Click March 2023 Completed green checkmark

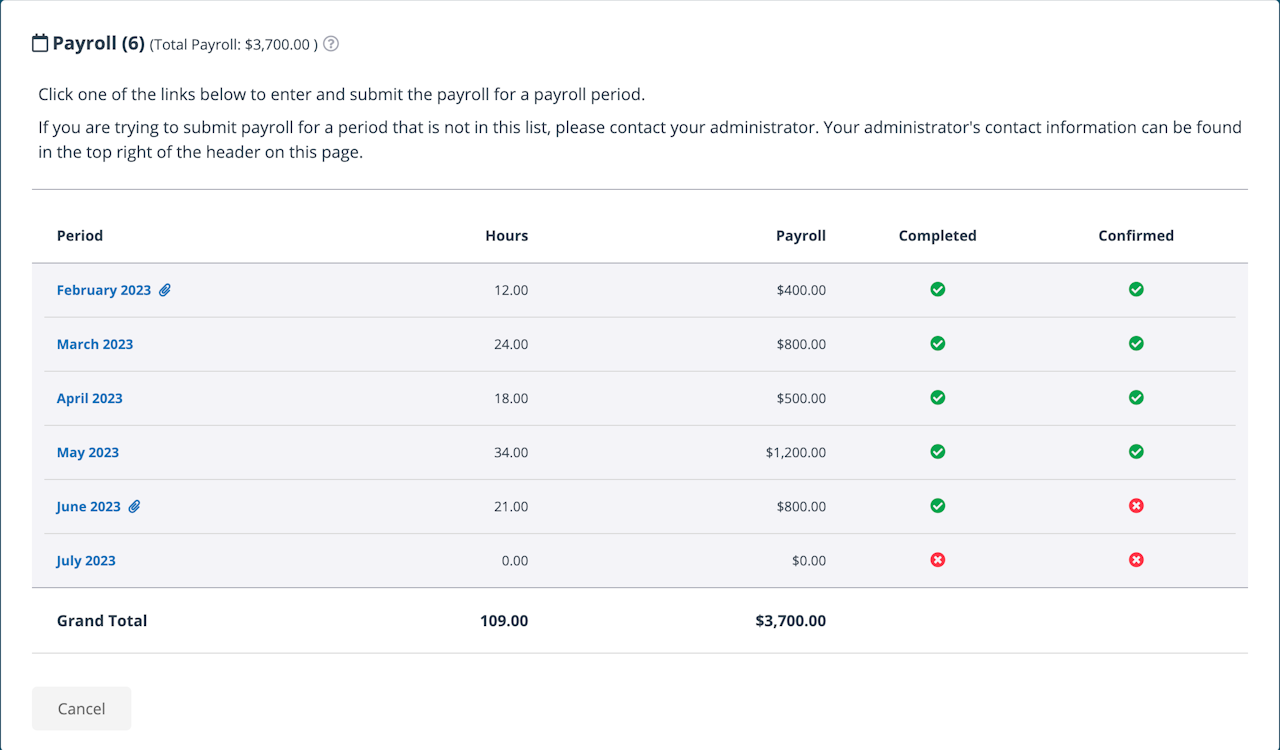click(937, 344)
